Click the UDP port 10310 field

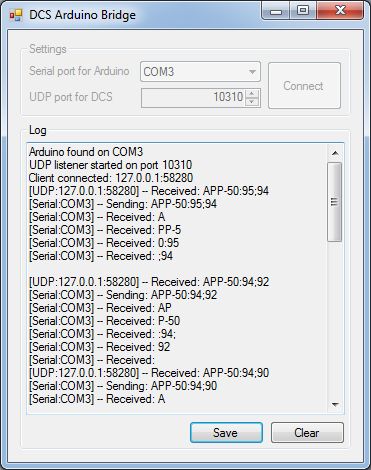(x=193, y=98)
